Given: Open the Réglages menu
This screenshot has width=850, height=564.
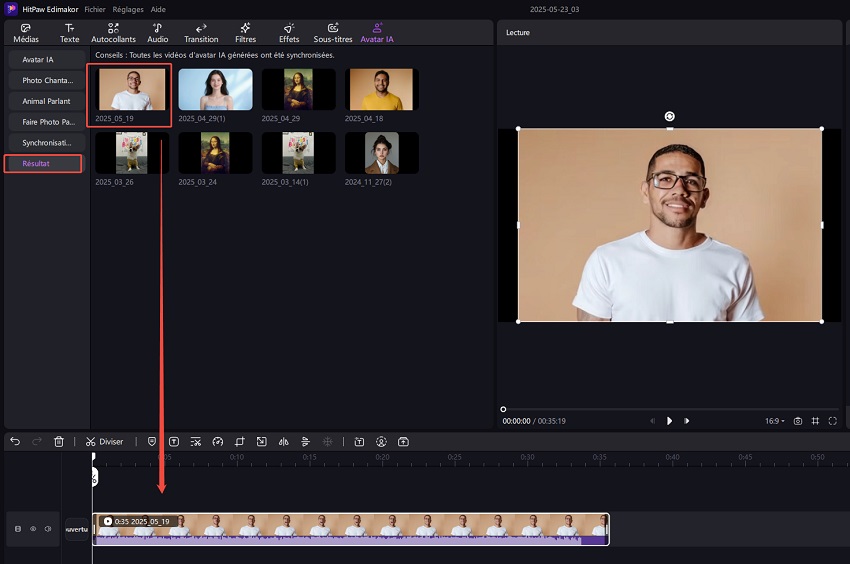Looking at the screenshot, I should pyautogui.click(x=128, y=9).
